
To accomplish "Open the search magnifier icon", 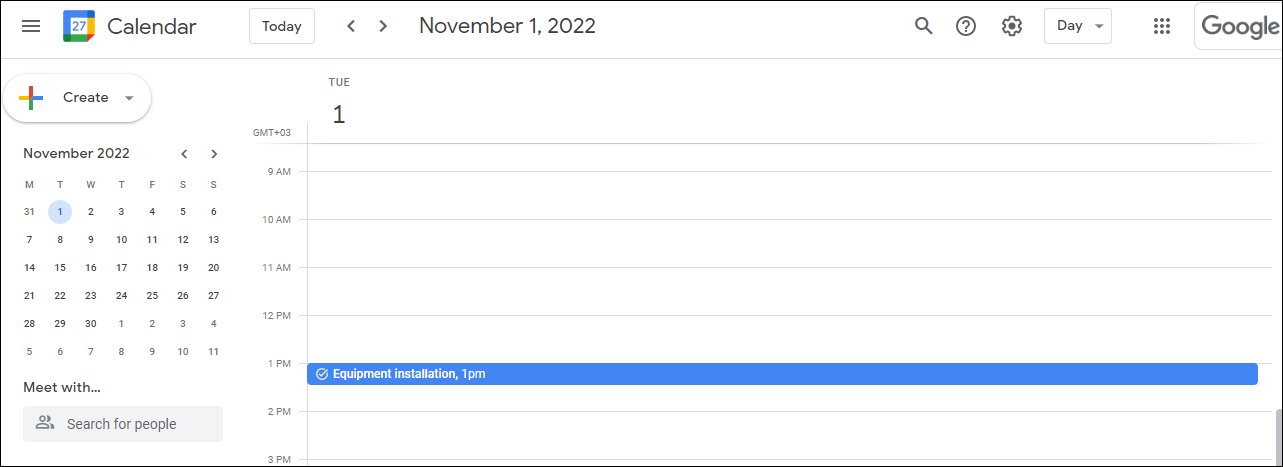I will coord(924,26).
